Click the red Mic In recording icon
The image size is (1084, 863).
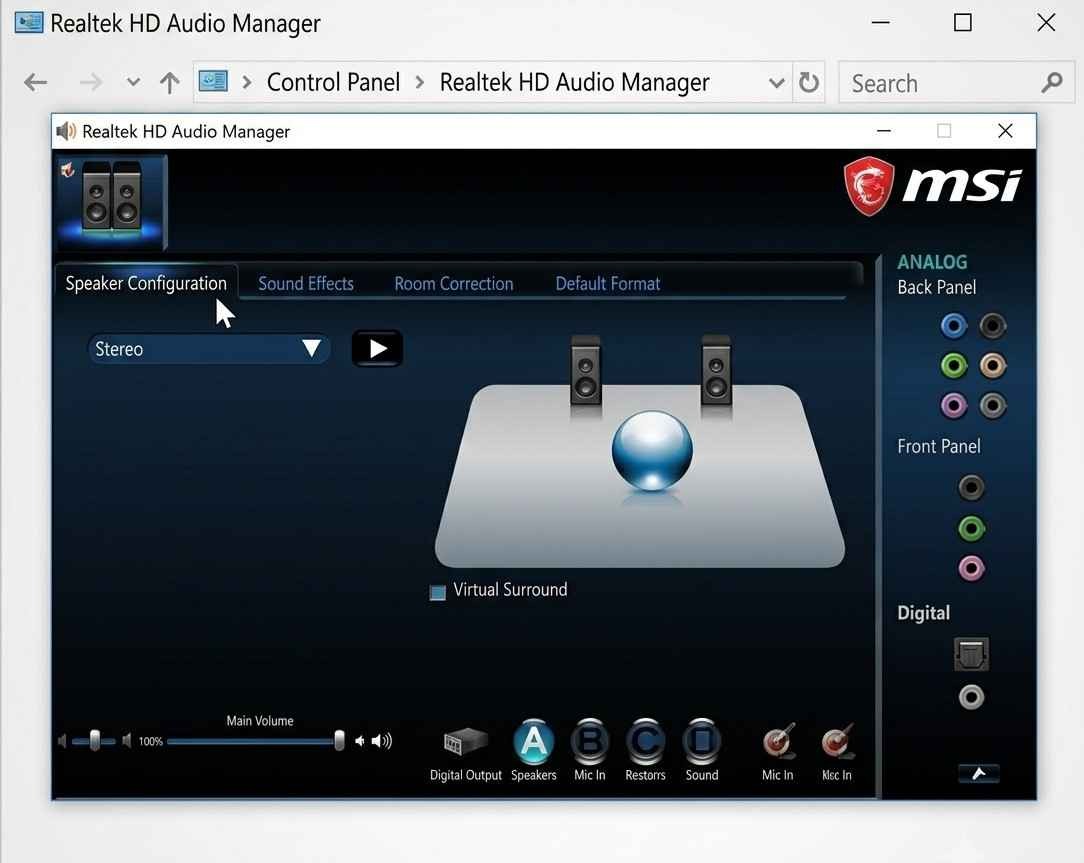pyautogui.click(x=778, y=742)
